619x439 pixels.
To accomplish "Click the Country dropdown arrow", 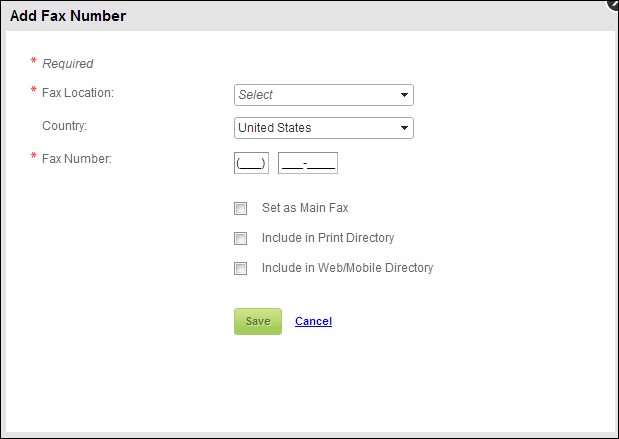I will [404, 128].
